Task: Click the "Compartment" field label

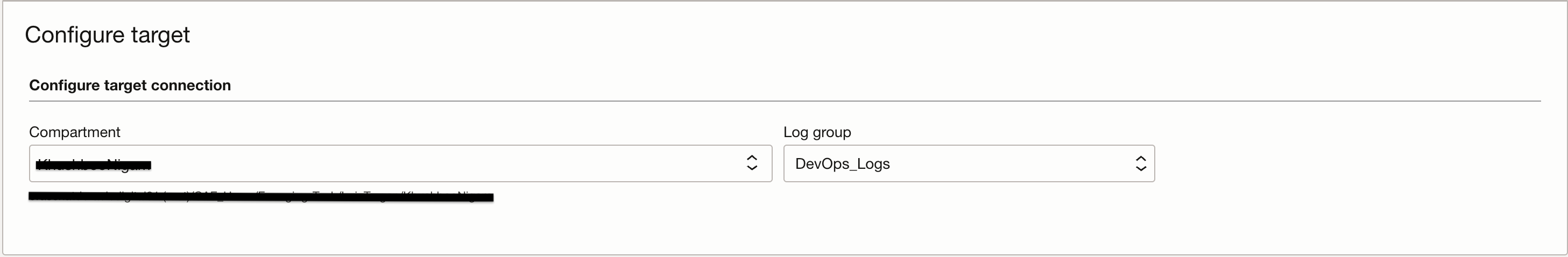Action: (74, 132)
